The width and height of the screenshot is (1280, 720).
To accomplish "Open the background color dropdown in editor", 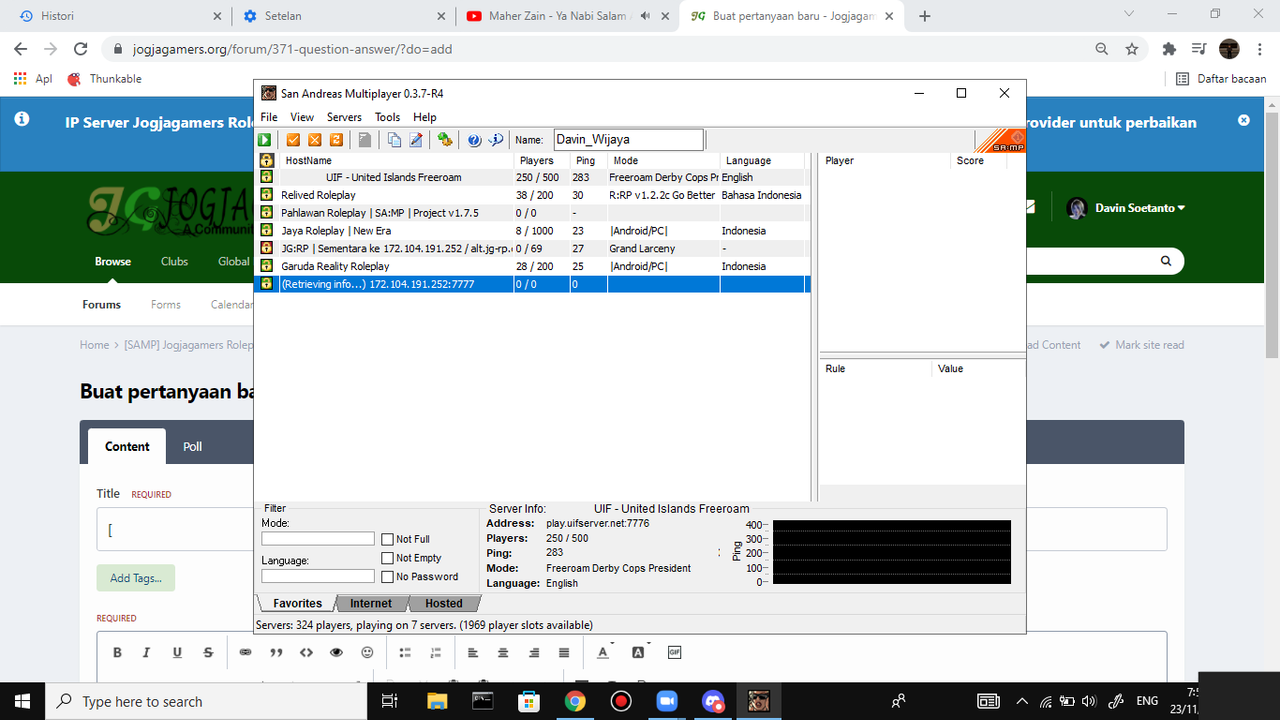I will (x=640, y=652).
